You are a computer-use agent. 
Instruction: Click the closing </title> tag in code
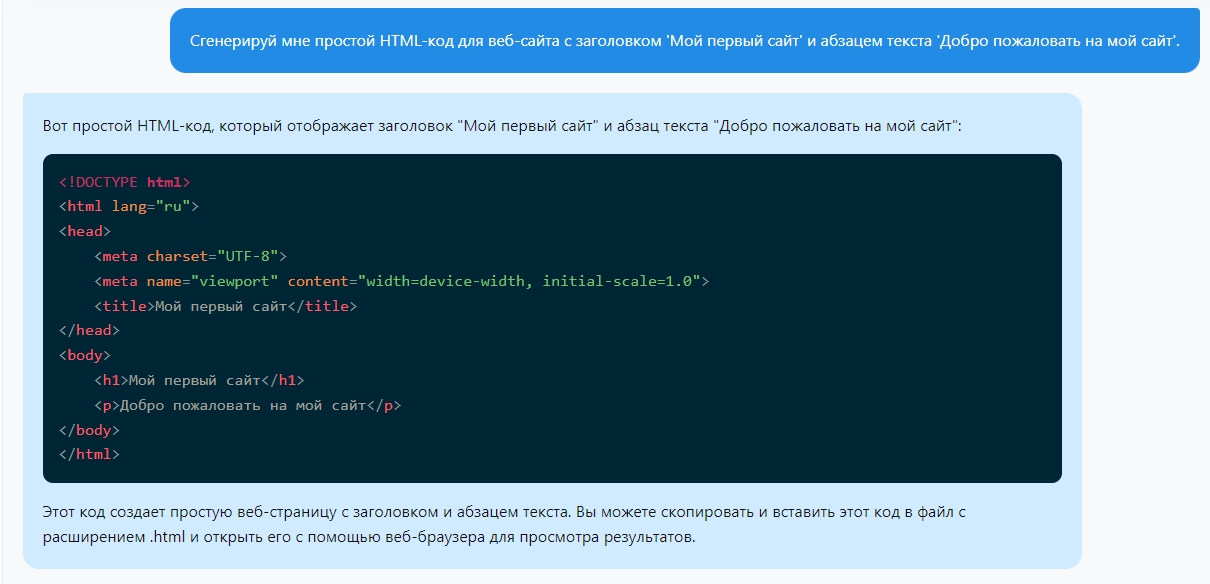322,306
